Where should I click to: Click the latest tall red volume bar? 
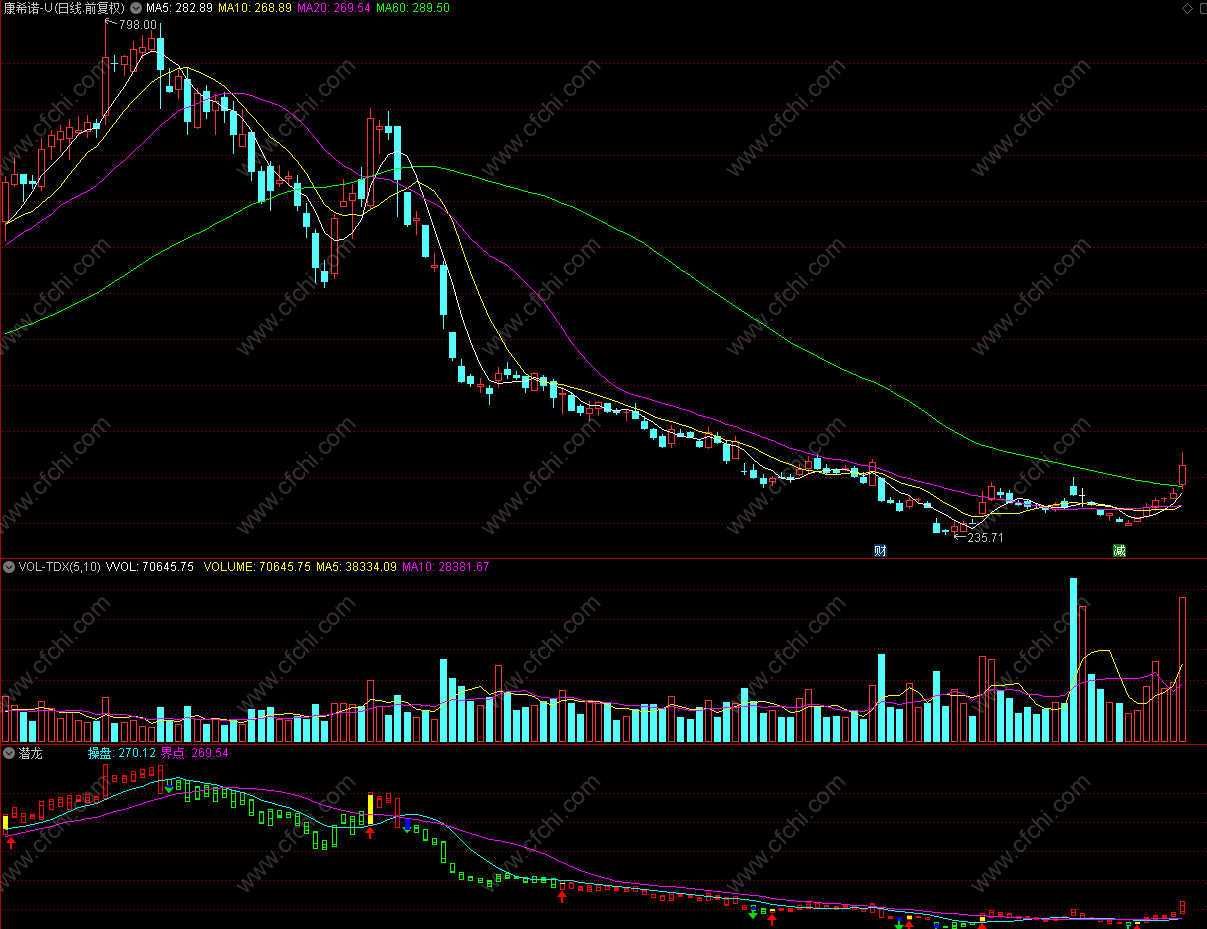tap(1183, 670)
